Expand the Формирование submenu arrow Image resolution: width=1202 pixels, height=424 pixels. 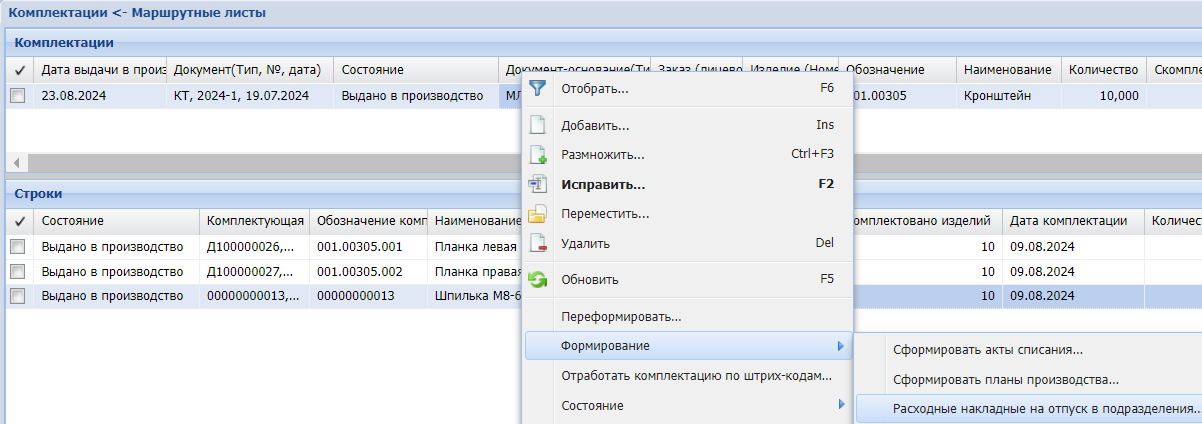coord(839,346)
